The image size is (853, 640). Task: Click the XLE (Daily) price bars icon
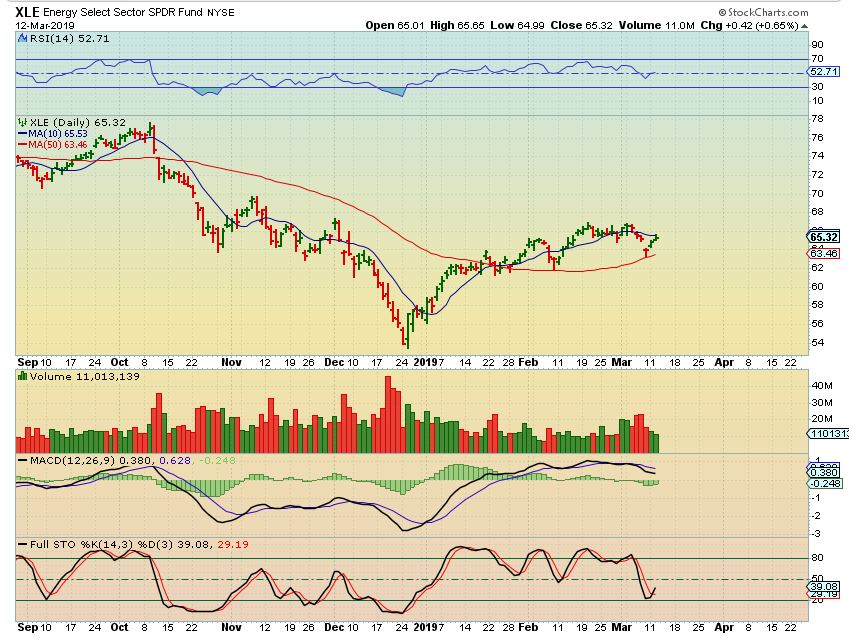point(22,122)
